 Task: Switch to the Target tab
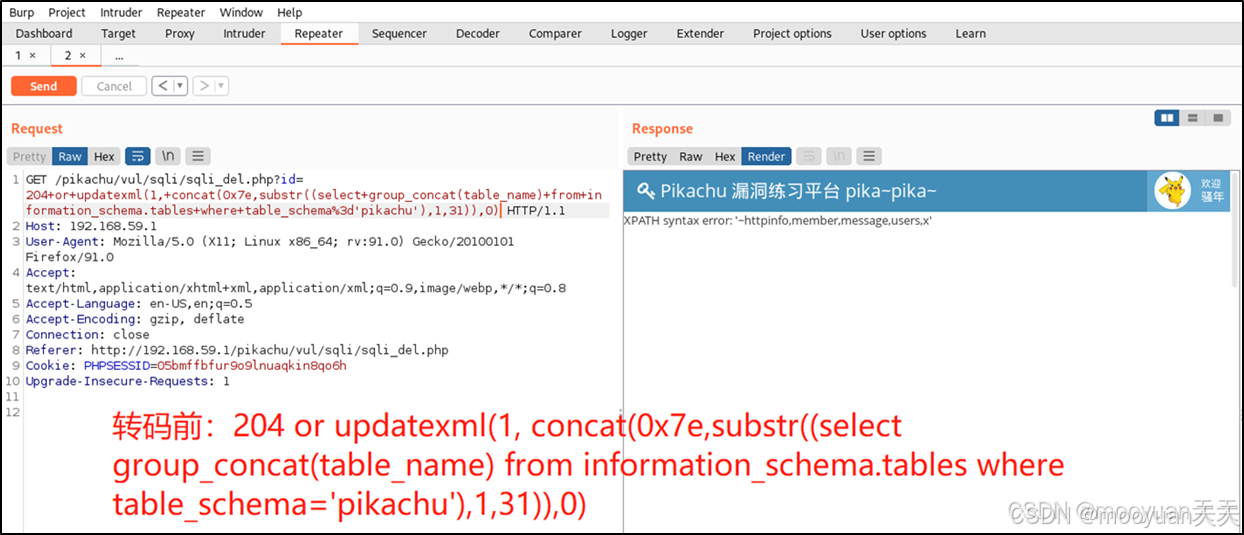coord(118,33)
